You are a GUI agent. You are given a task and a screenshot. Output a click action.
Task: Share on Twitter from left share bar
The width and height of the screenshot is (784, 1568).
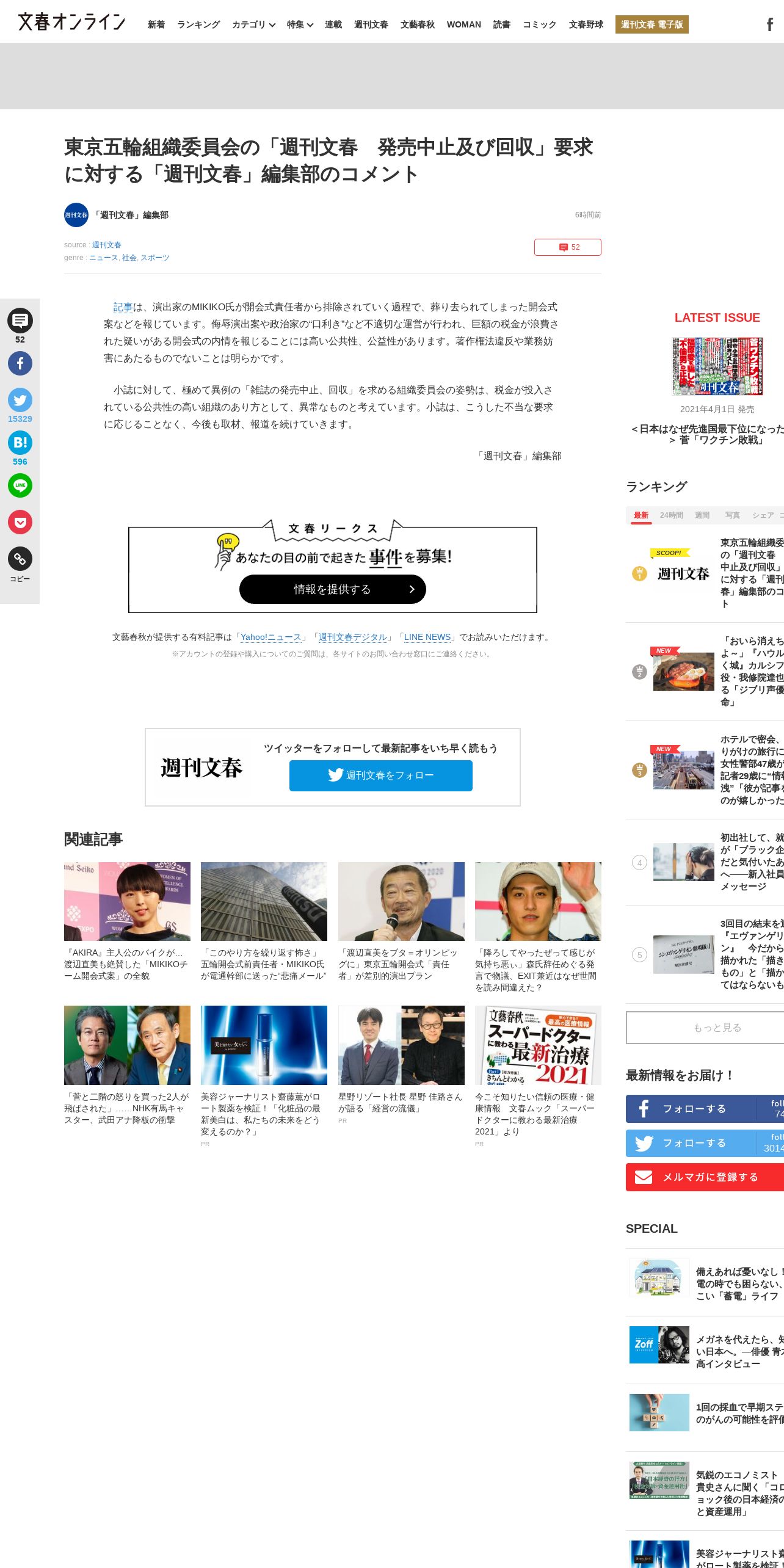(x=20, y=400)
